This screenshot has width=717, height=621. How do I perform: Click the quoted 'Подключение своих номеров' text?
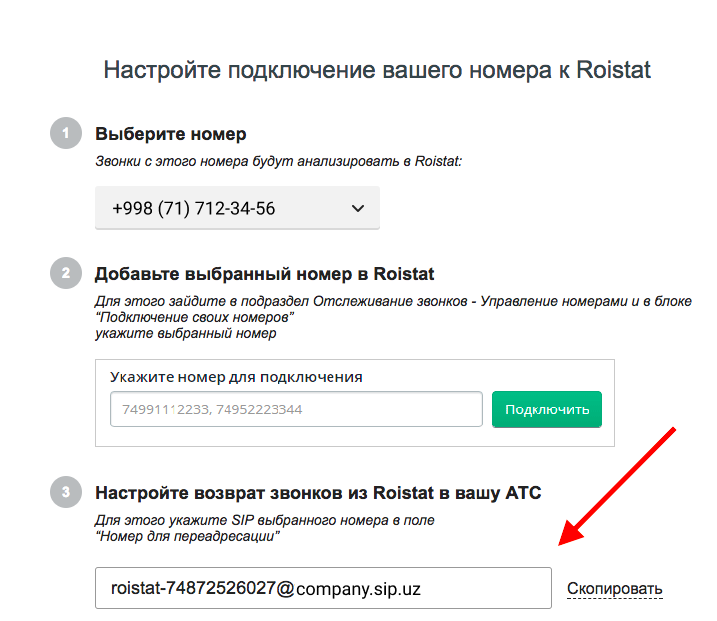[x=194, y=317]
